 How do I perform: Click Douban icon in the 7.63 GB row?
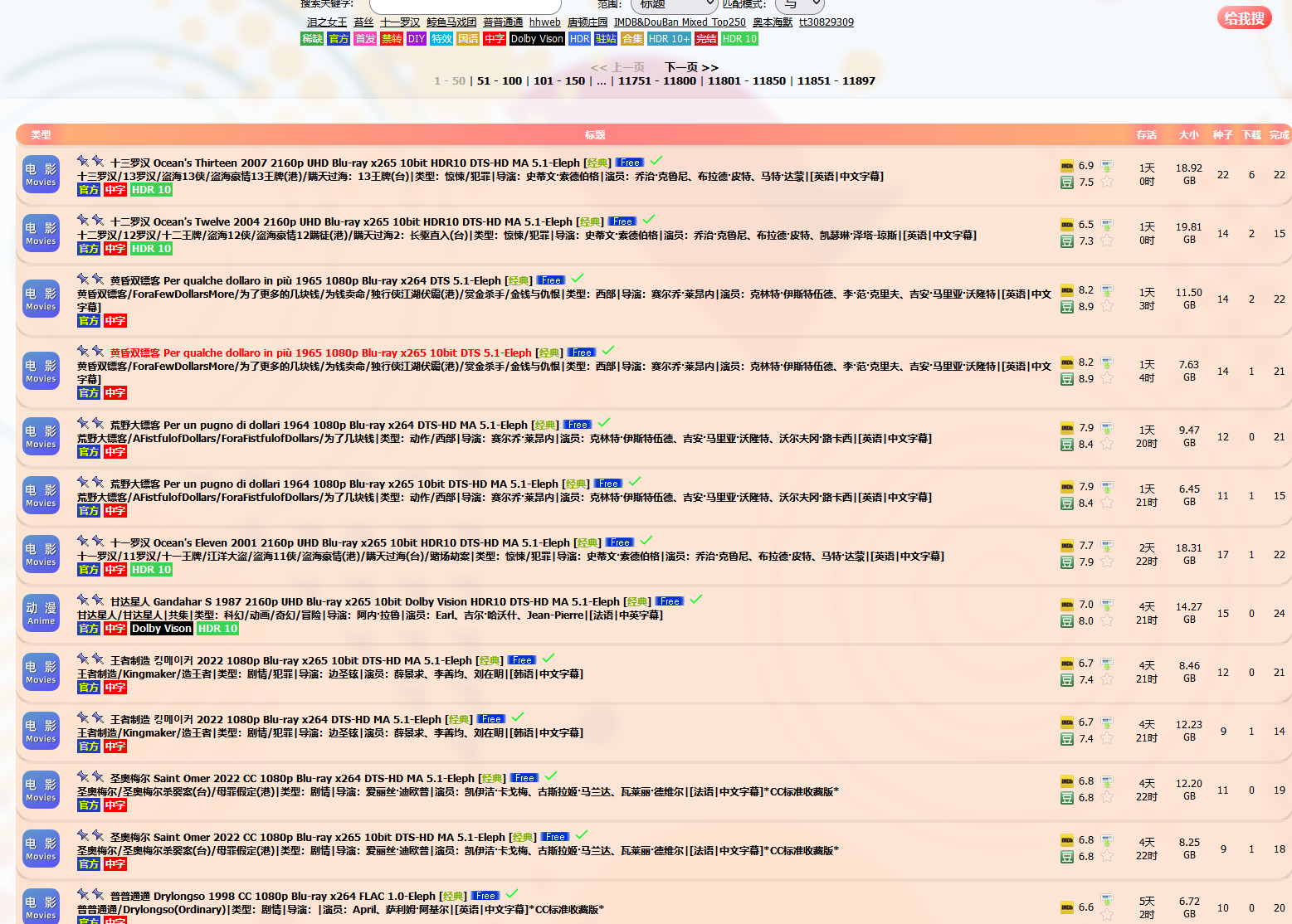[x=1067, y=379]
